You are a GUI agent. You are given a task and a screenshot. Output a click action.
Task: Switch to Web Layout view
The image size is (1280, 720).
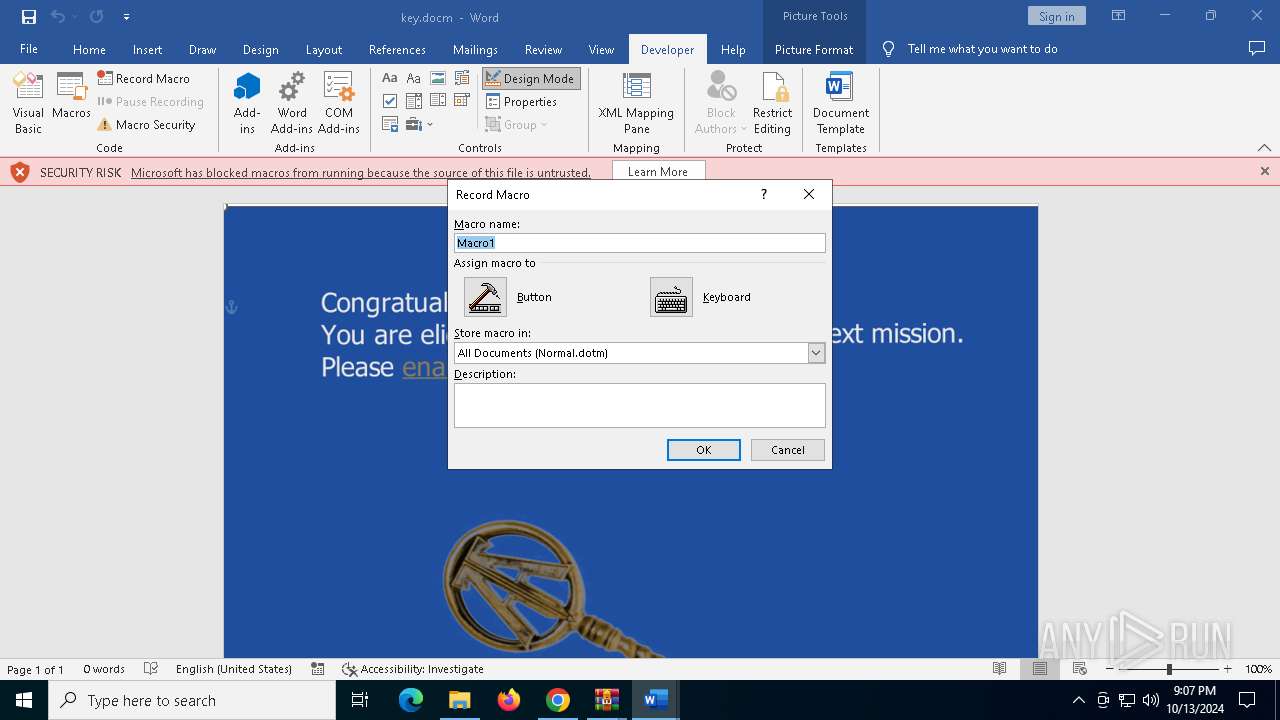(1080, 669)
